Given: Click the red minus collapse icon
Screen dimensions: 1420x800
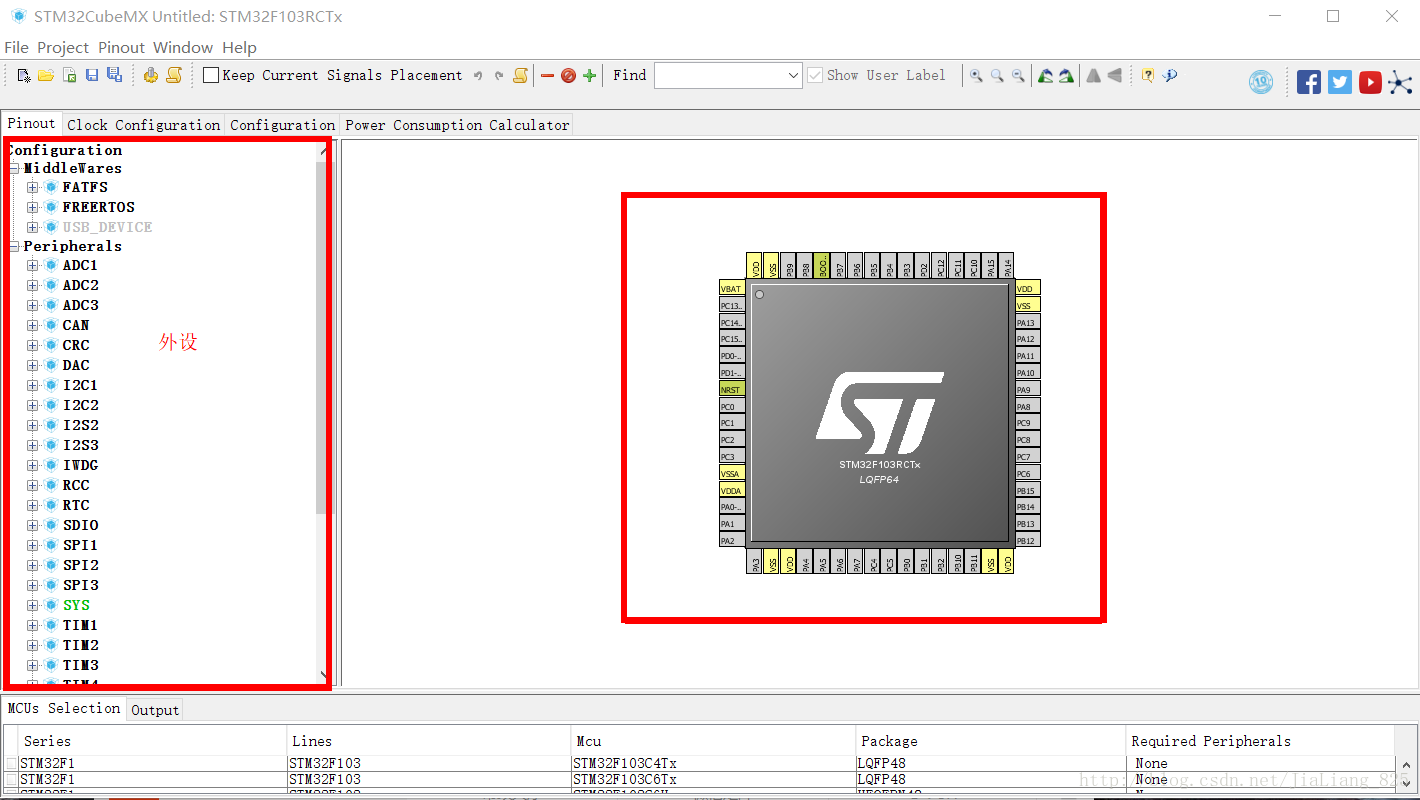Looking at the screenshot, I should [x=547, y=75].
